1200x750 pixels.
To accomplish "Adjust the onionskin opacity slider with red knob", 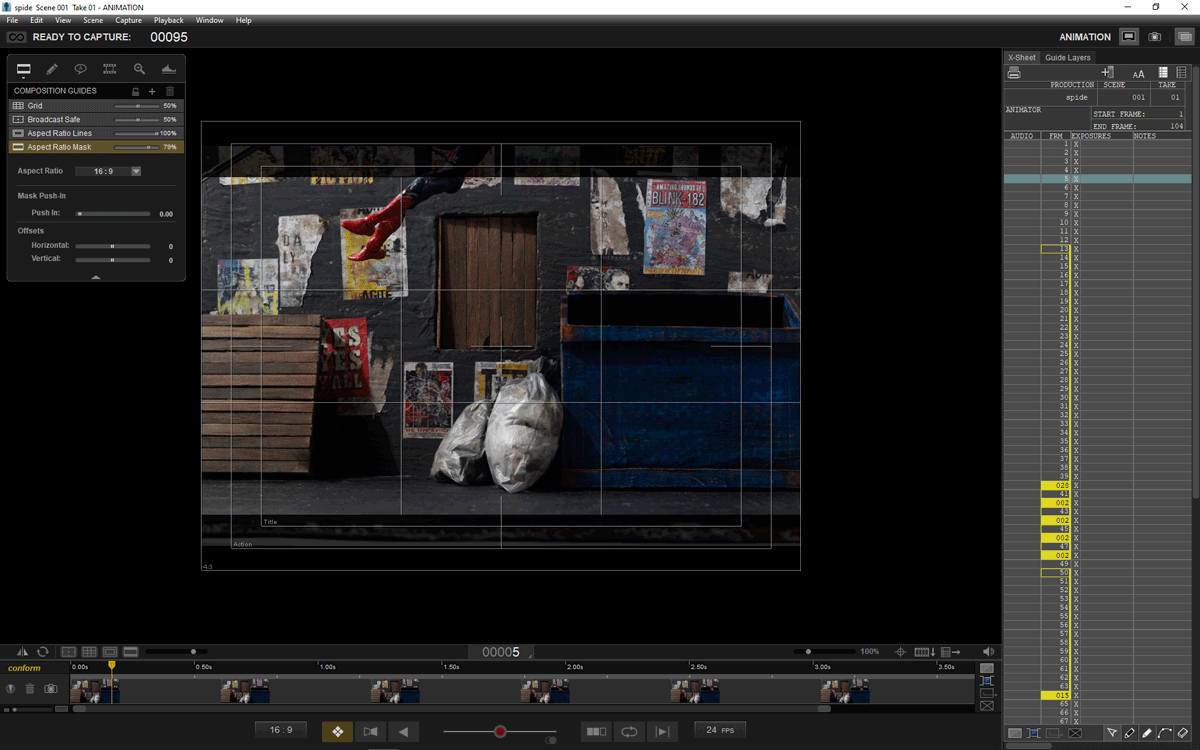I will (x=499, y=732).
